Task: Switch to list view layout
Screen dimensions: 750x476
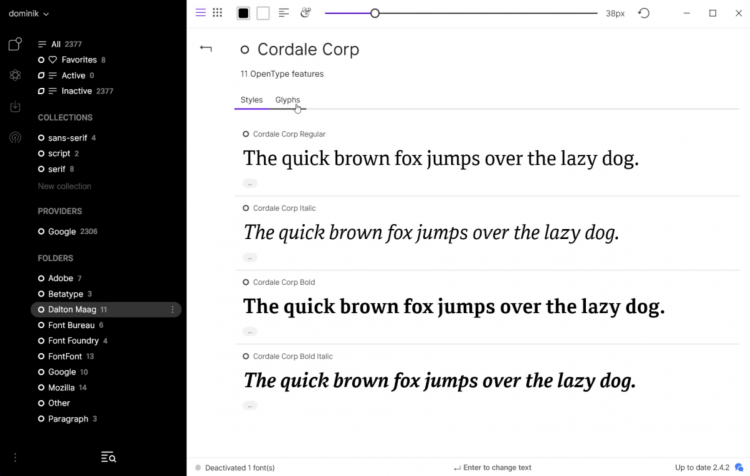Action: [x=200, y=13]
